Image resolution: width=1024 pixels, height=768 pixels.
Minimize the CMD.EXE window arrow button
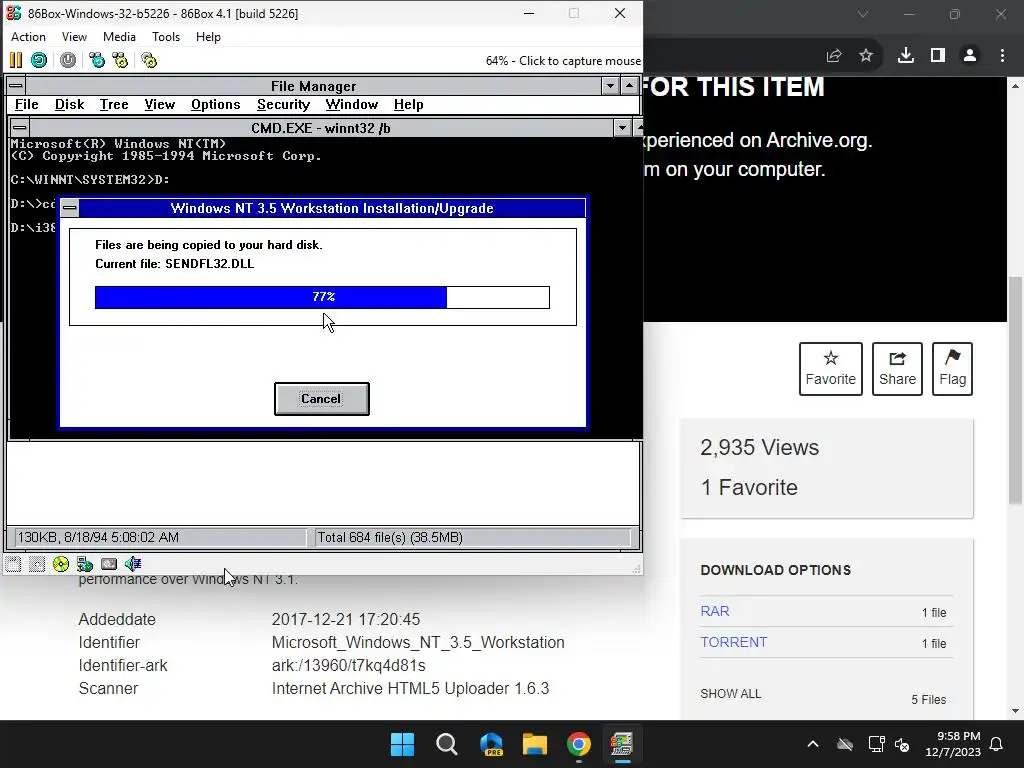622,128
